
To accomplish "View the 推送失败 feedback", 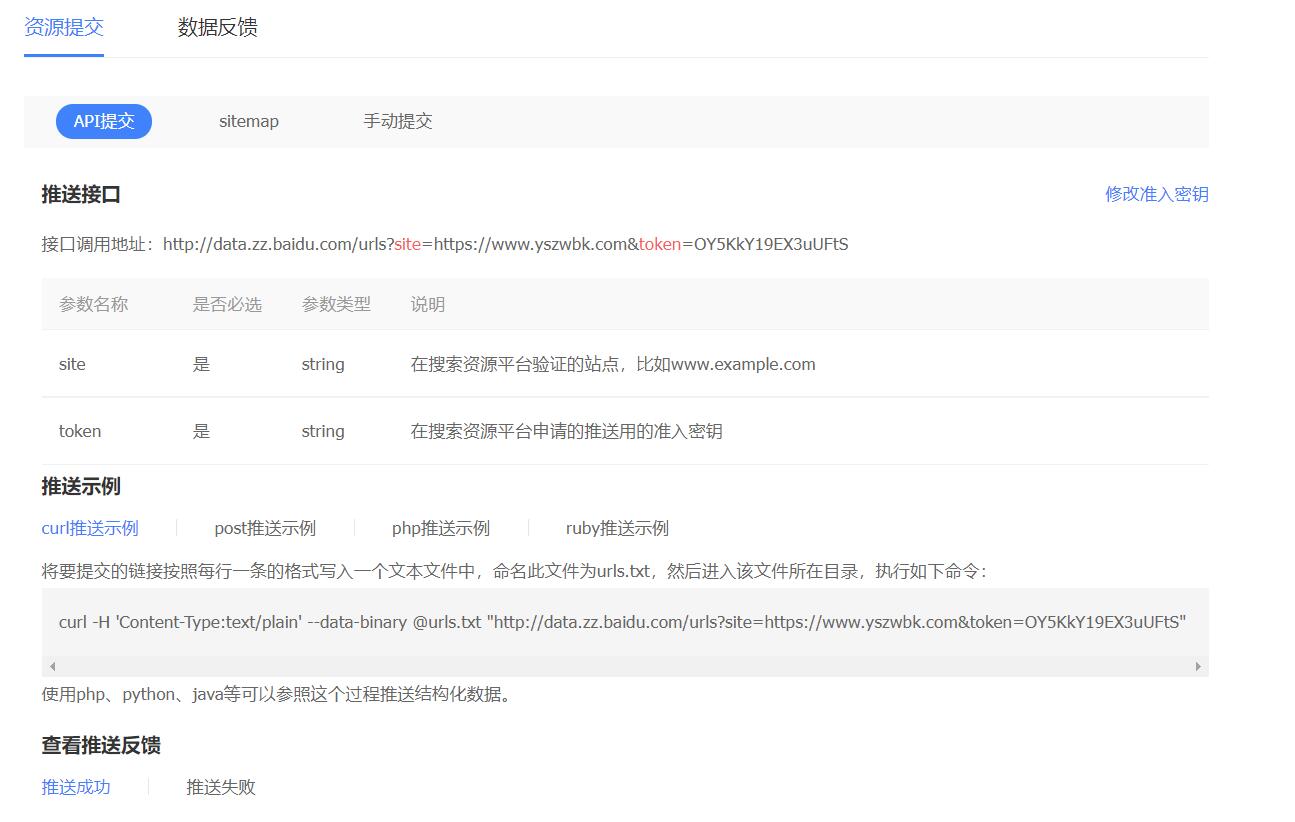I will point(221,787).
